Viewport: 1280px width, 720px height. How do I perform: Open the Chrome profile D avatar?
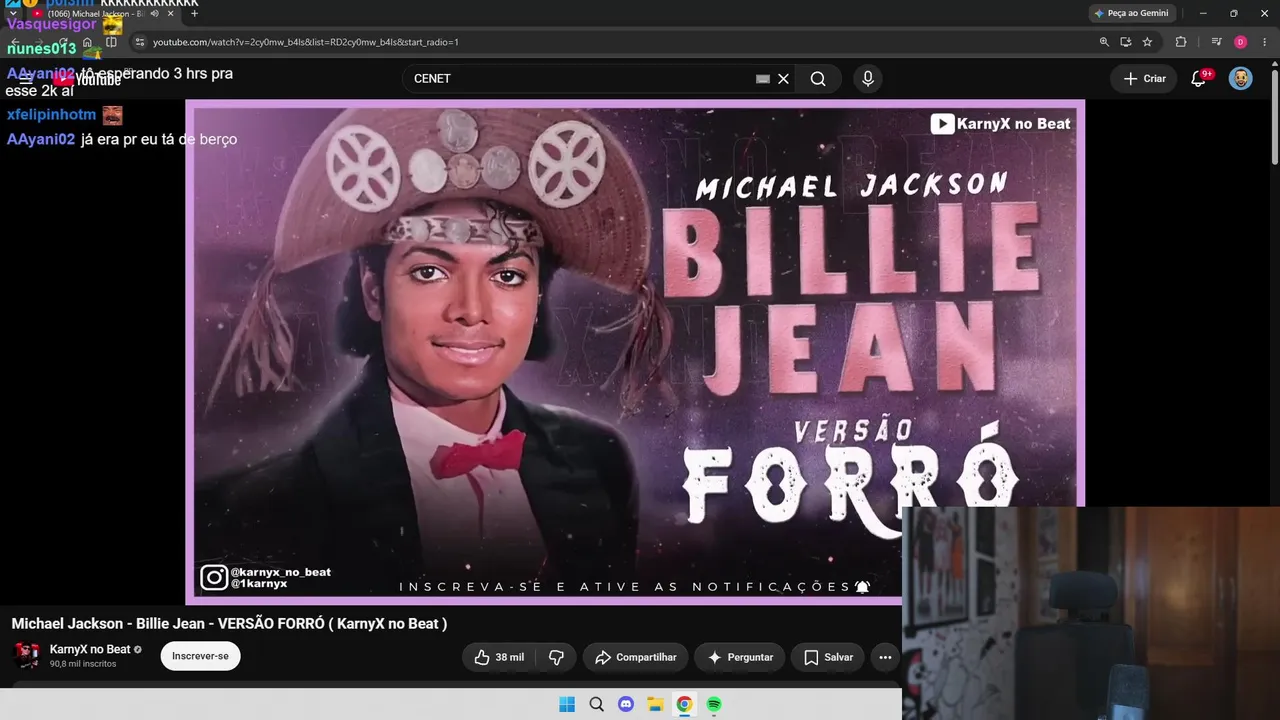click(x=1241, y=42)
